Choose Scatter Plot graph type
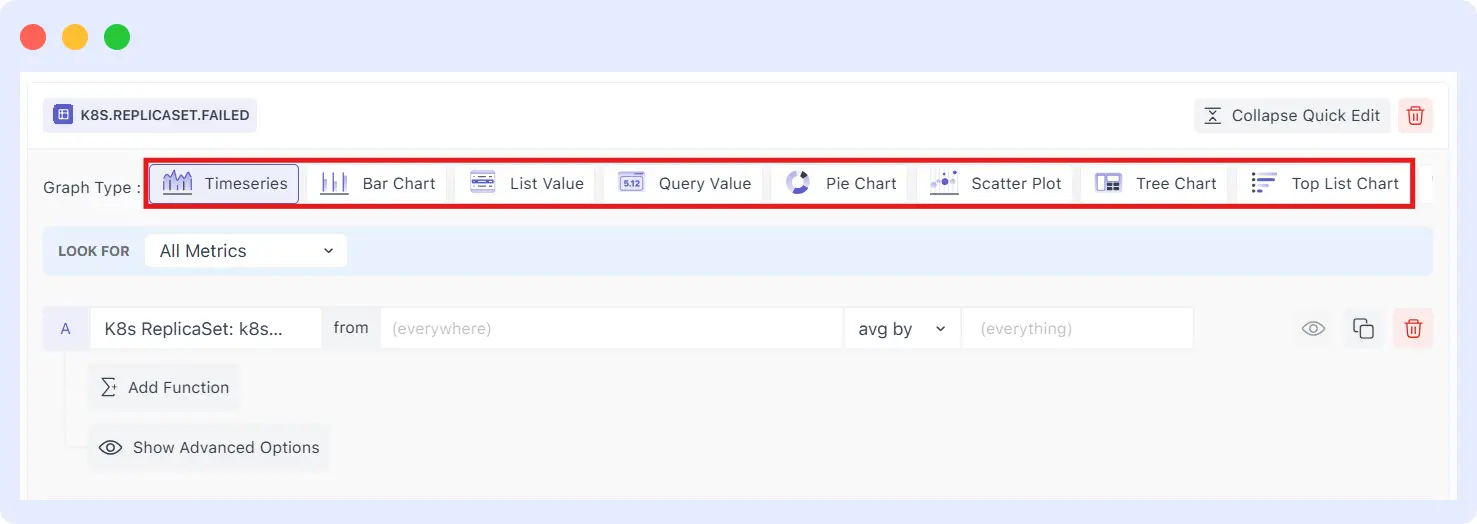Image resolution: width=1477 pixels, height=524 pixels. (995, 184)
